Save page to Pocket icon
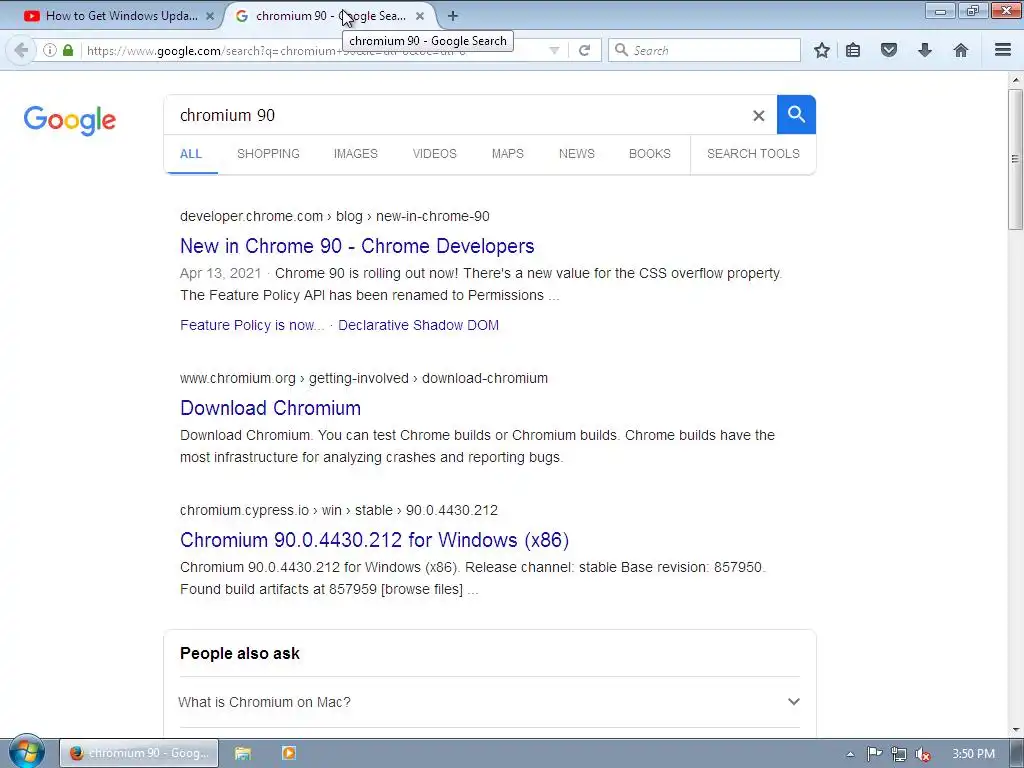Screen dimensions: 1024x768 coord(889,50)
